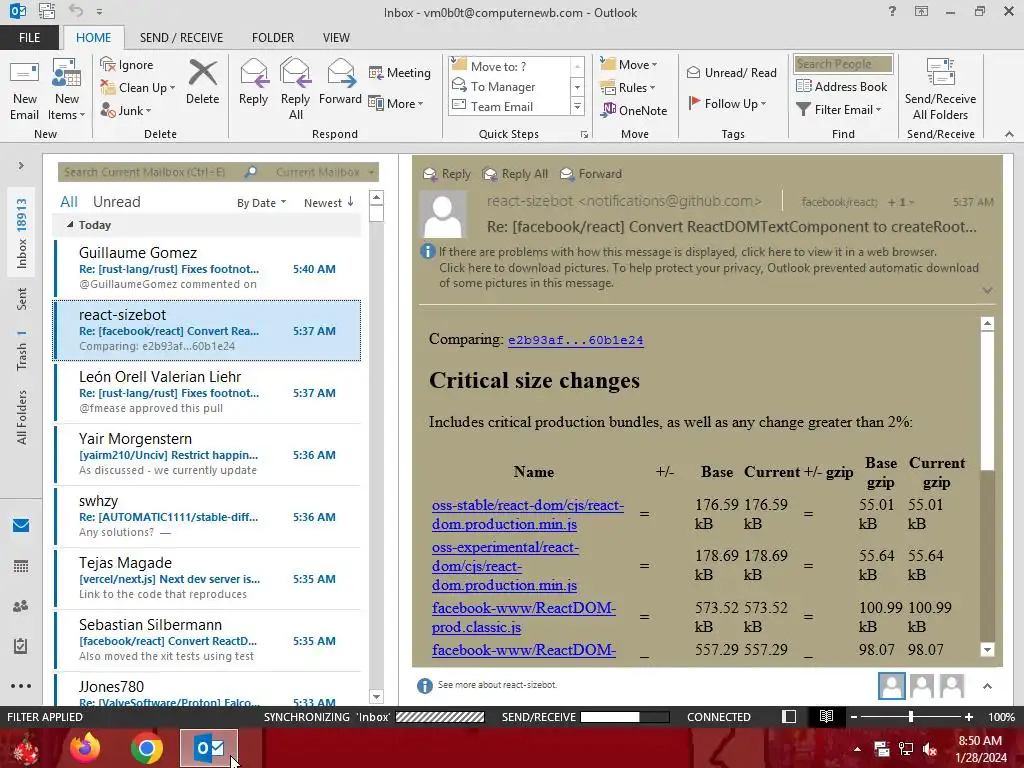Open Firefox from the taskbar
Viewport: 1024px width, 768px height.
click(85, 748)
